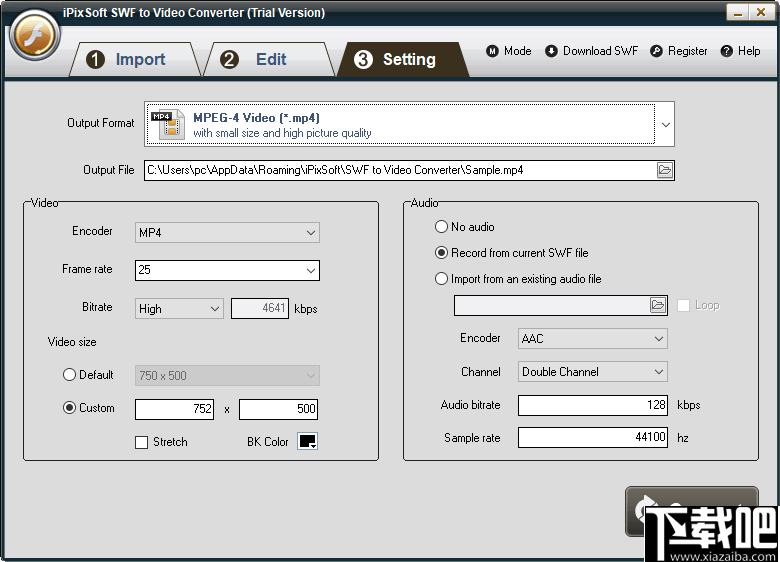Select the Default video size radio button
Image resolution: width=780 pixels, height=562 pixels.
pyautogui.click(x=69, y=375)
